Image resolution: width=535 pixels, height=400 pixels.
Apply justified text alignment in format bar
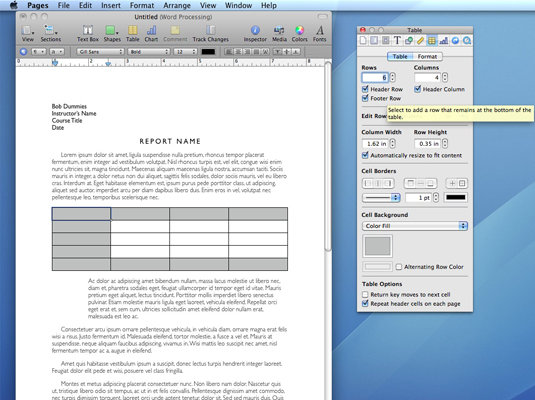[256, 52]
